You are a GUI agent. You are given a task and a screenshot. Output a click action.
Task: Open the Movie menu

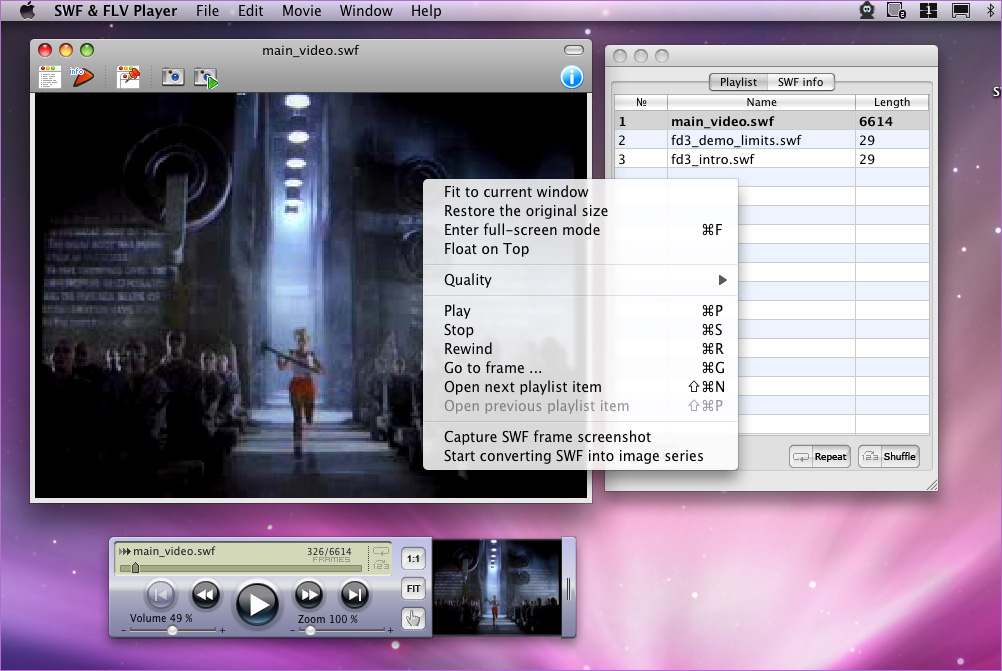coord(302,11)
